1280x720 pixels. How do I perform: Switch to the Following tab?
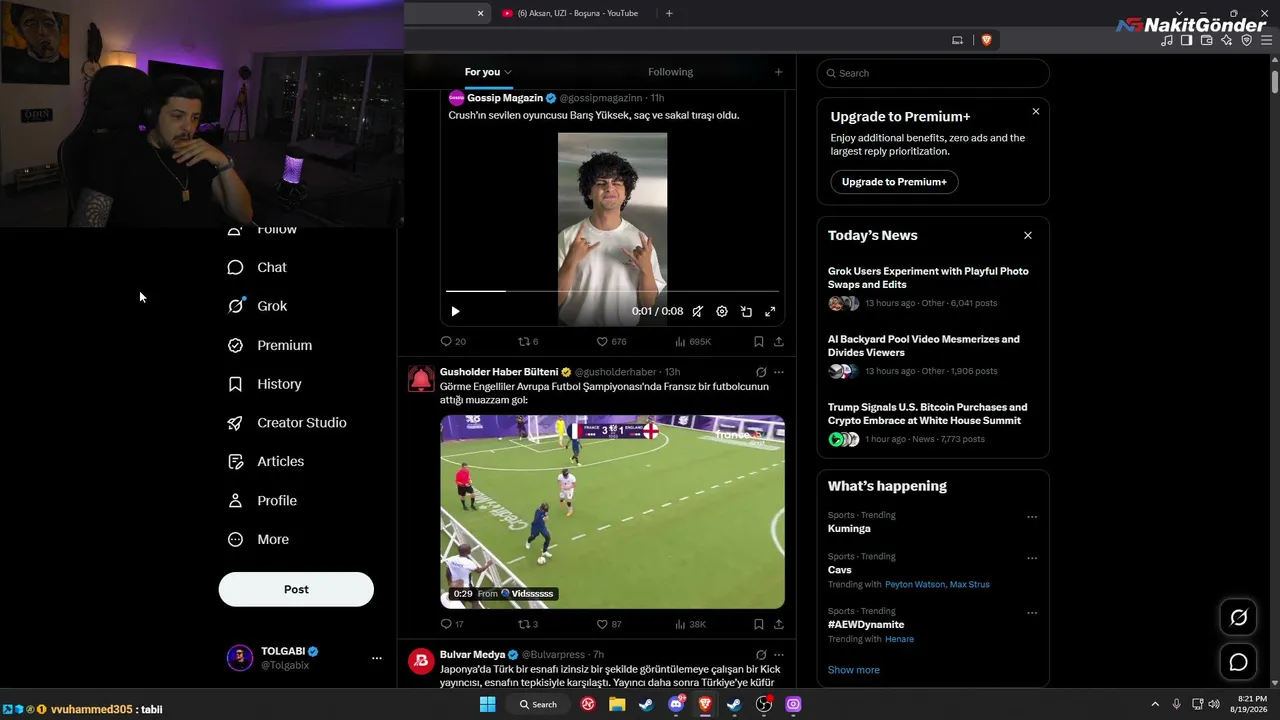tap(670, 72)
